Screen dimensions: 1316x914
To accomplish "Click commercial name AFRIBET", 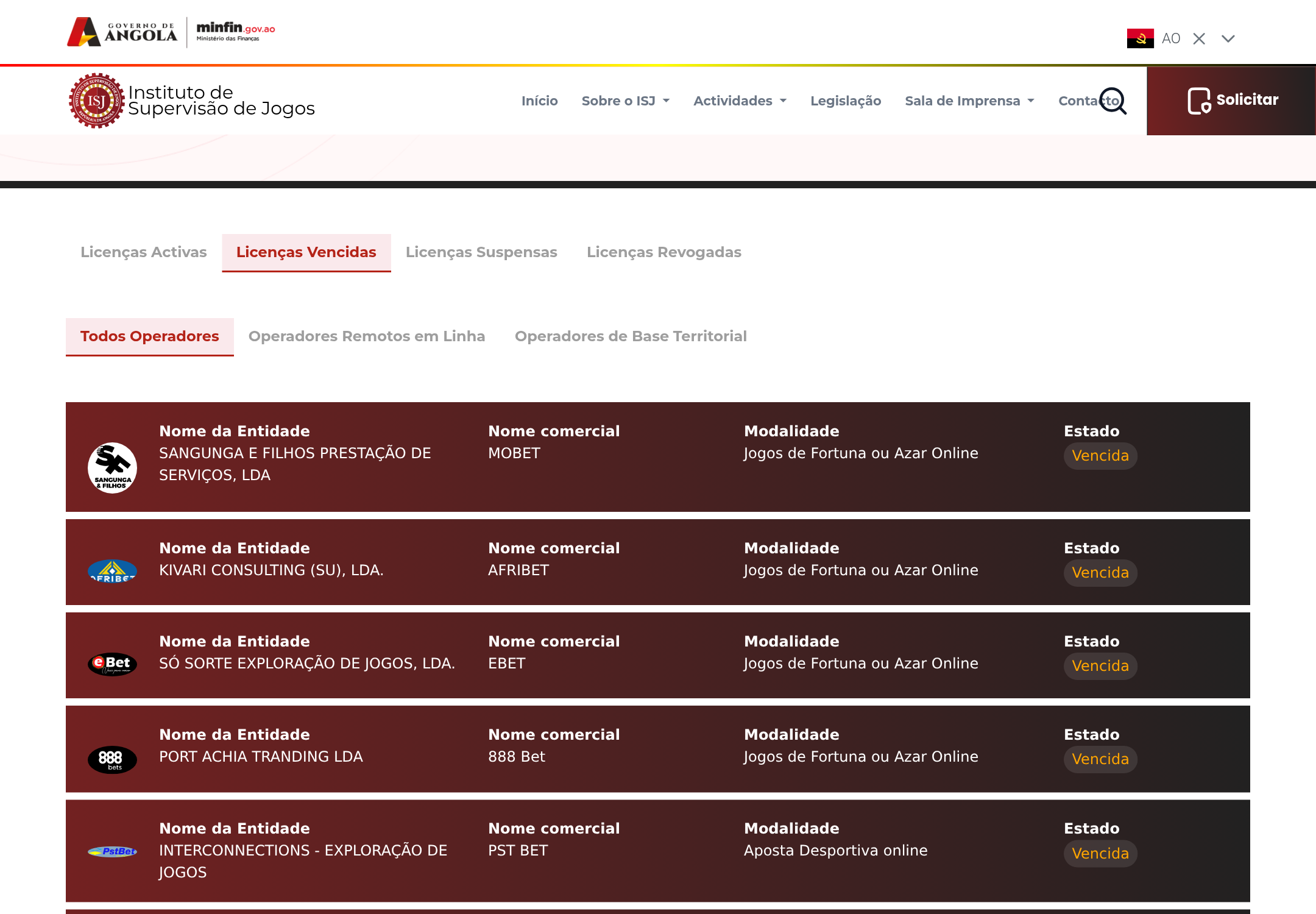I will pyautogui.click(x=518, y=570).
